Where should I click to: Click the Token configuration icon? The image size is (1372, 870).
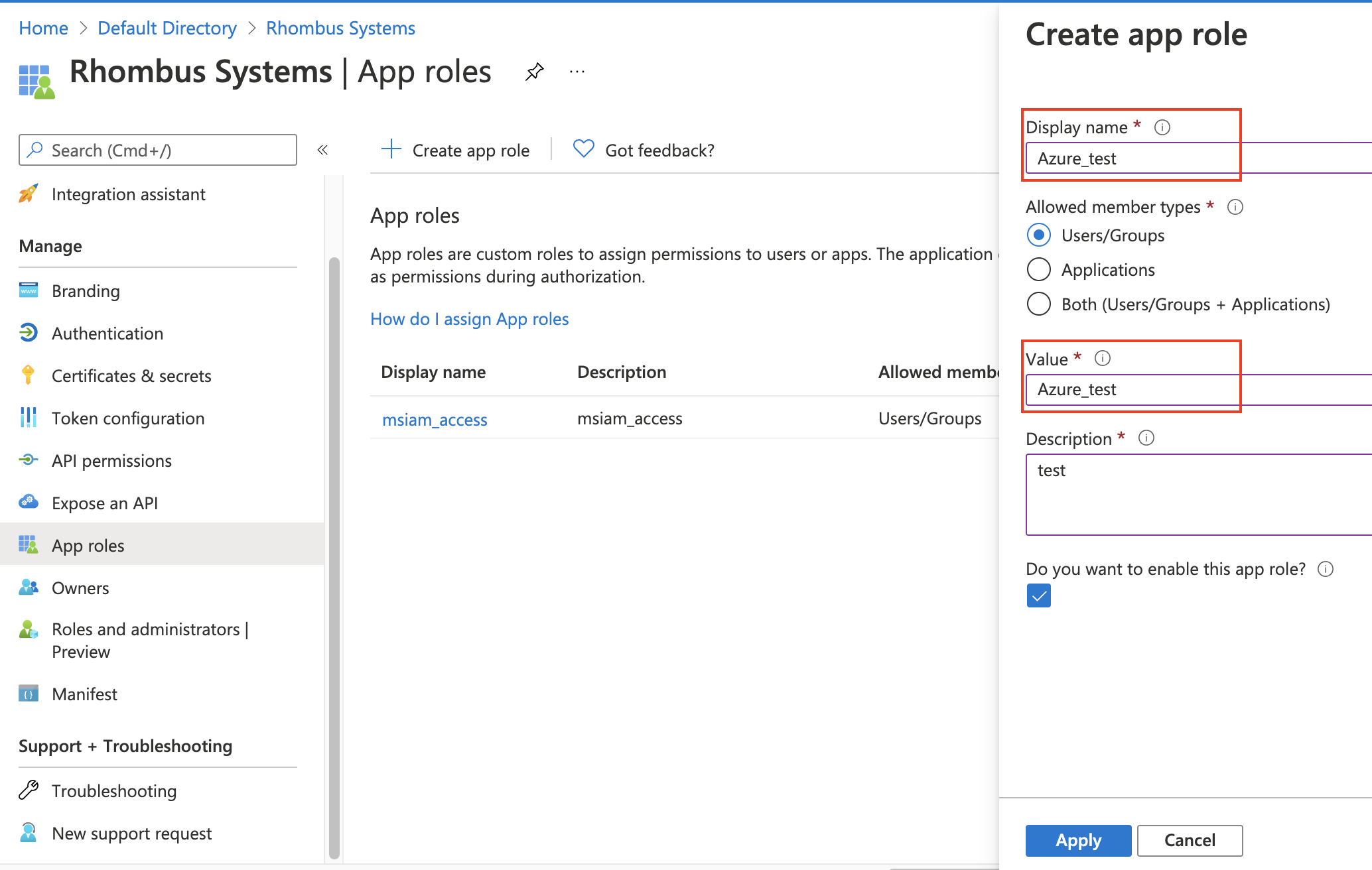[28, 418]
